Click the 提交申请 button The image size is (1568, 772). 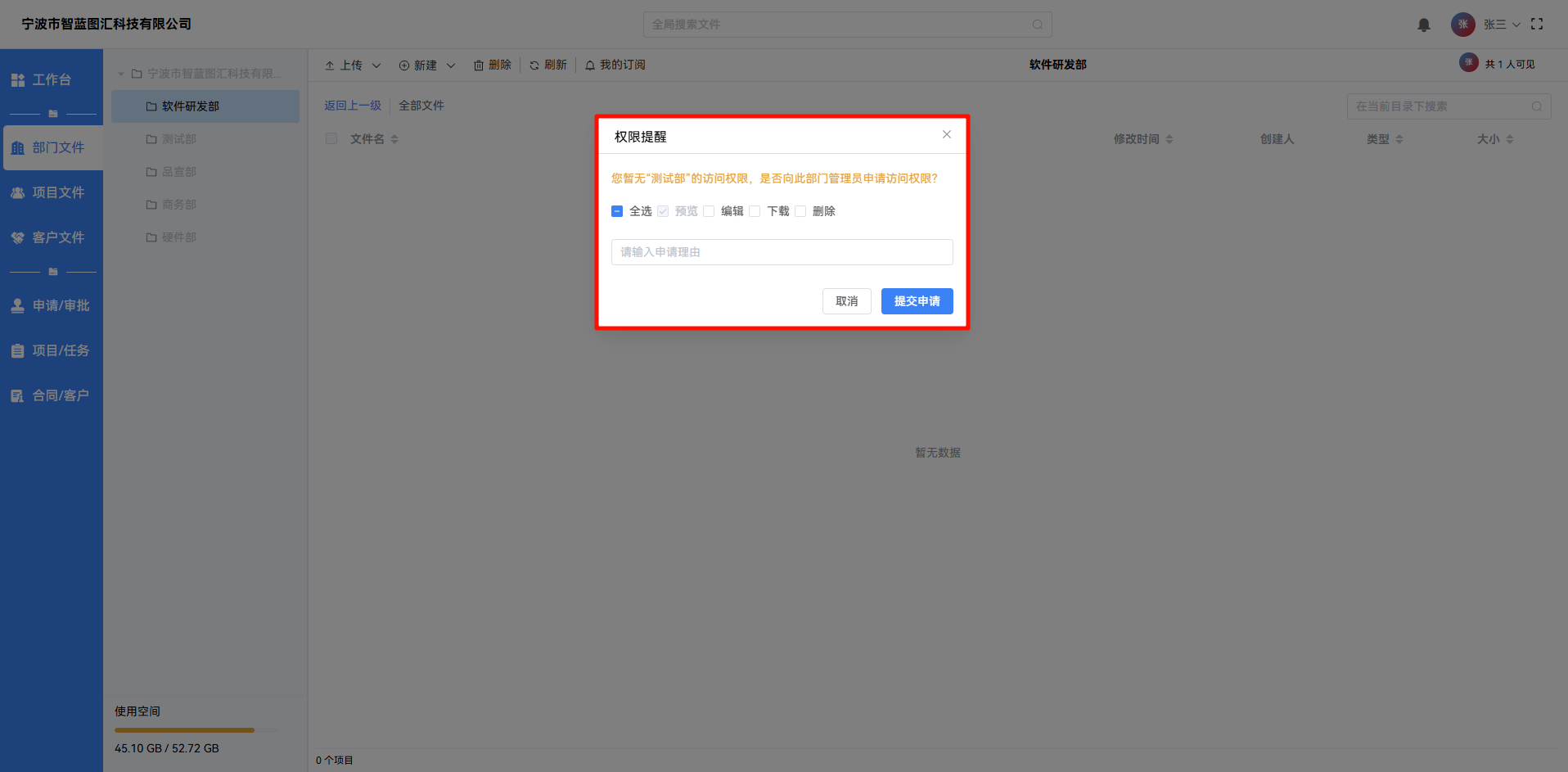[917, 301]
